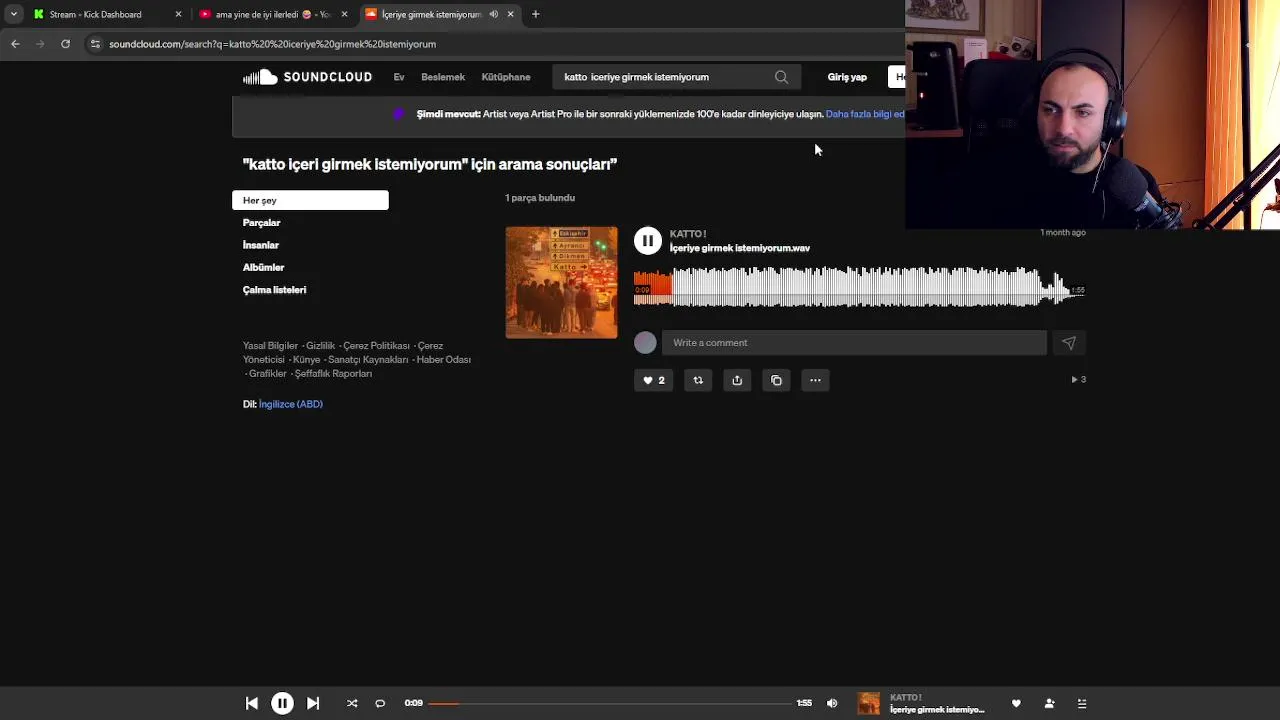The image size is (1280, 720).
Task: Click the play count of 3
Action: tap(1078, 380)
